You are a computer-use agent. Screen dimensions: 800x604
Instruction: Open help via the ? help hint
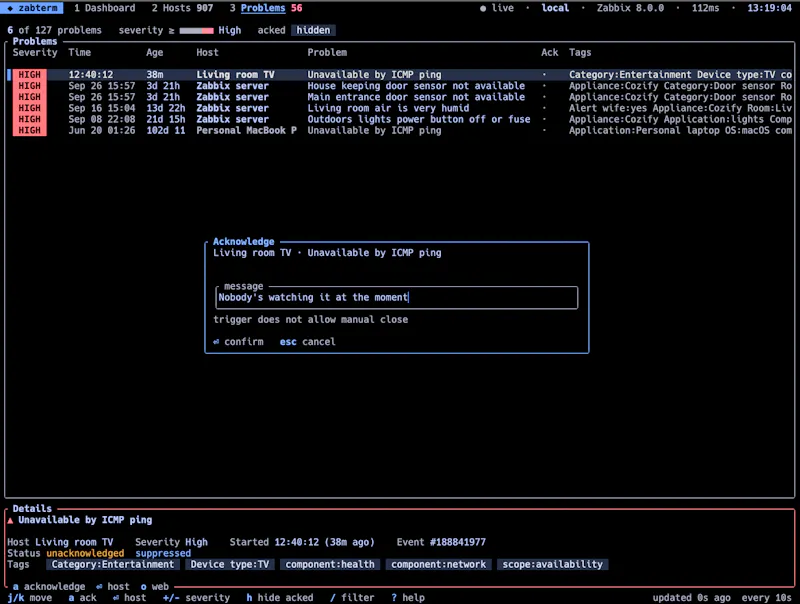point(408,598)
